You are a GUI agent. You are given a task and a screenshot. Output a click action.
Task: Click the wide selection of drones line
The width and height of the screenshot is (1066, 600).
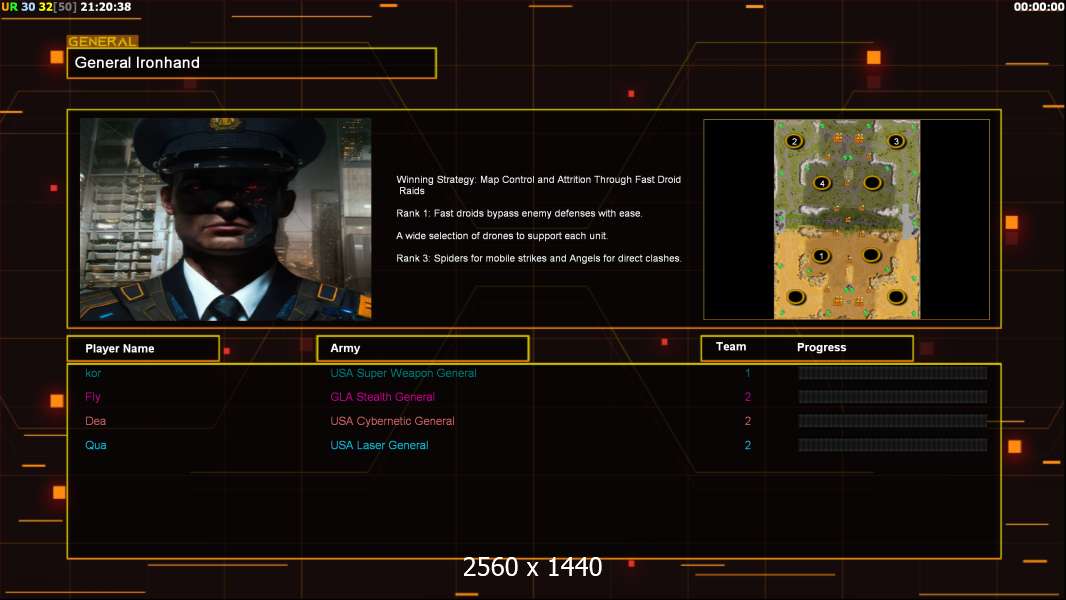(x=502, y=236)
